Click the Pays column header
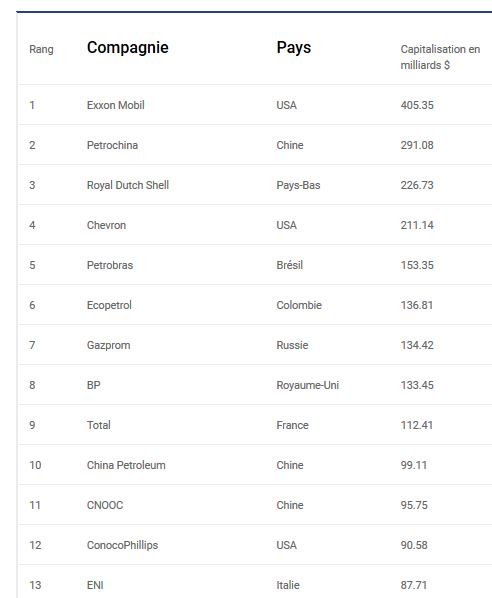 pos(294,48)
